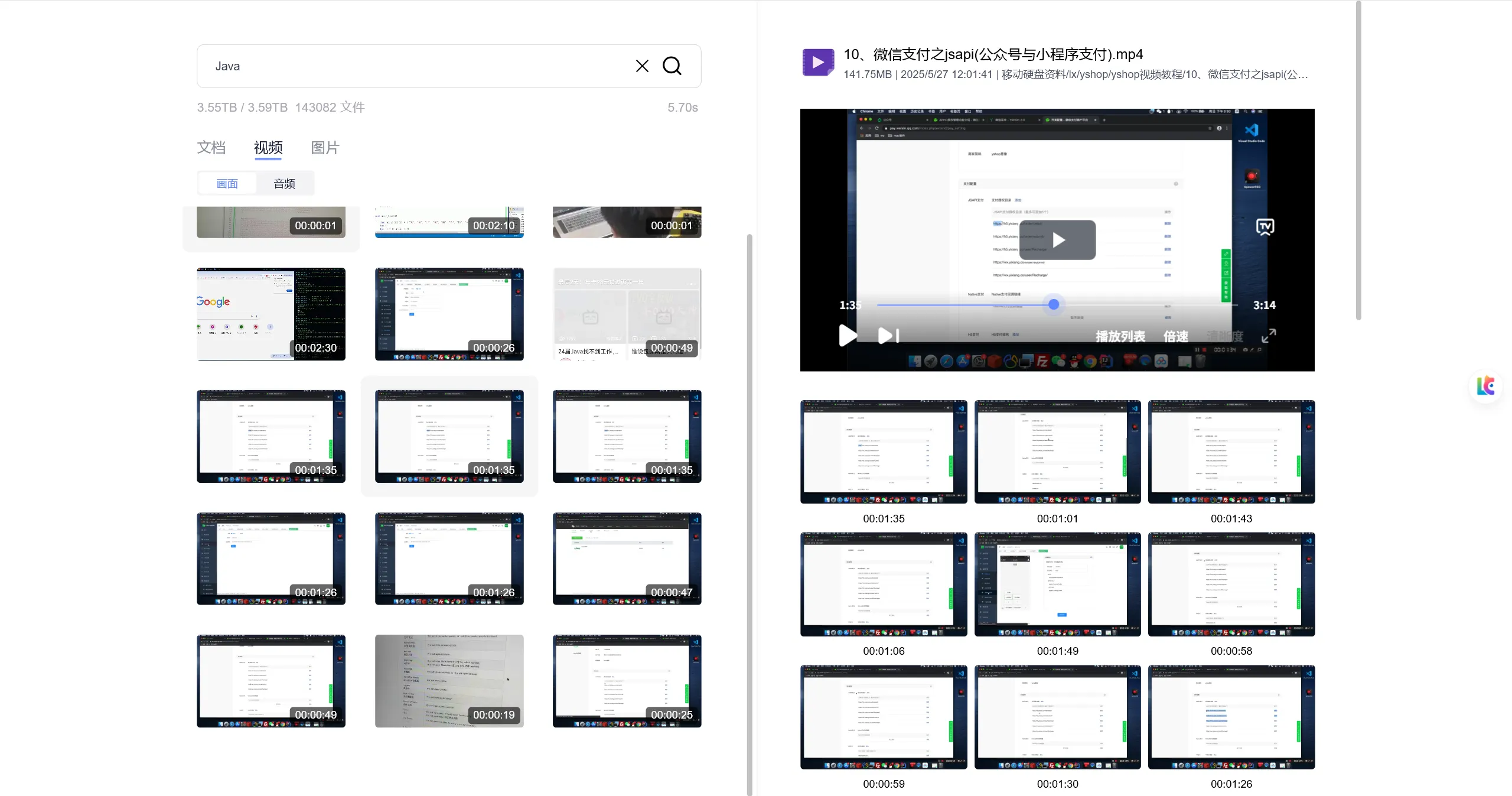Click the right detail panel scrollbar
Viewport: 1512px width, 796px height.
click(1358, 161)
